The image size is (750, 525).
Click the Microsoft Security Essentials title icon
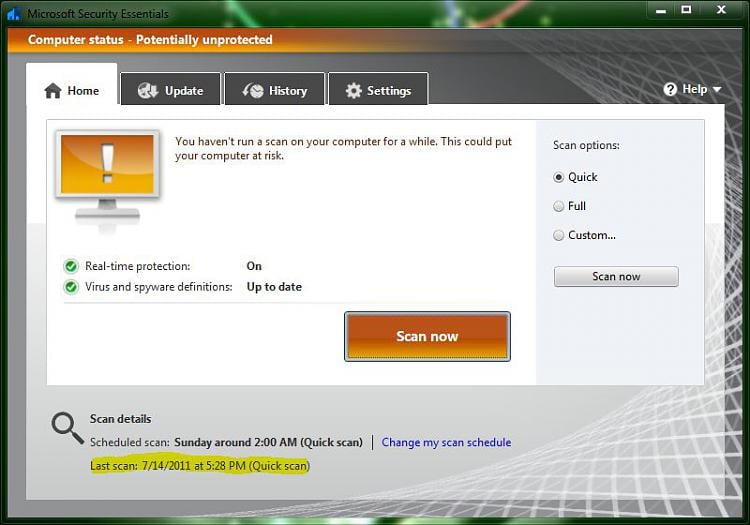click(13, 14)
